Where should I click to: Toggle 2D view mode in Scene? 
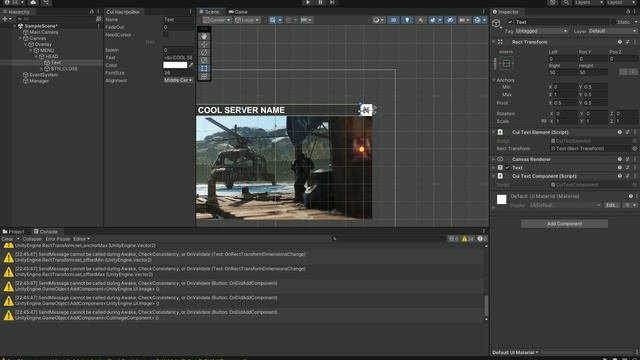pos(393,20)
